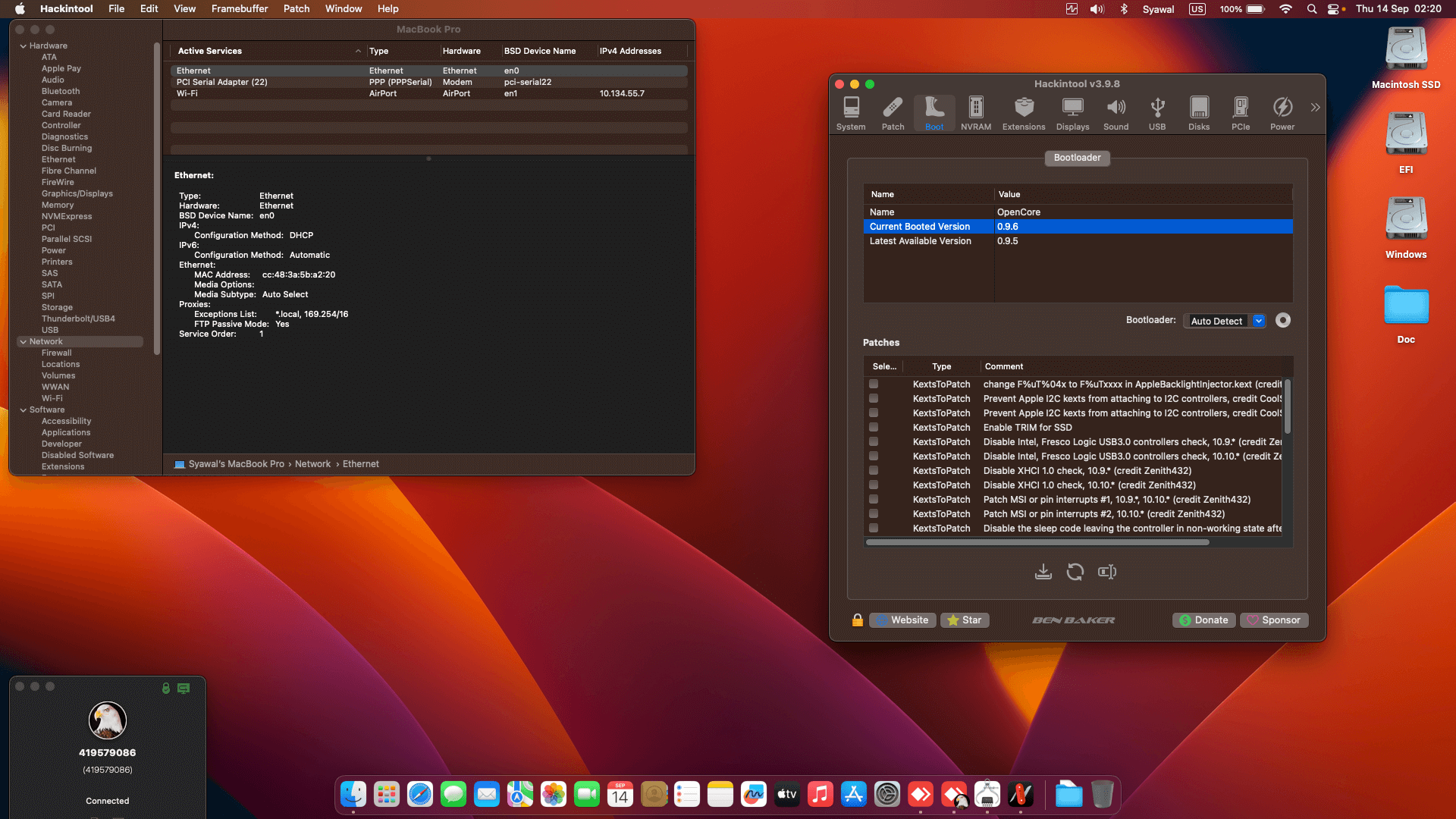Click the Donate button
The height and width of the screenshot is (819, 1456).
(1203, 620)
